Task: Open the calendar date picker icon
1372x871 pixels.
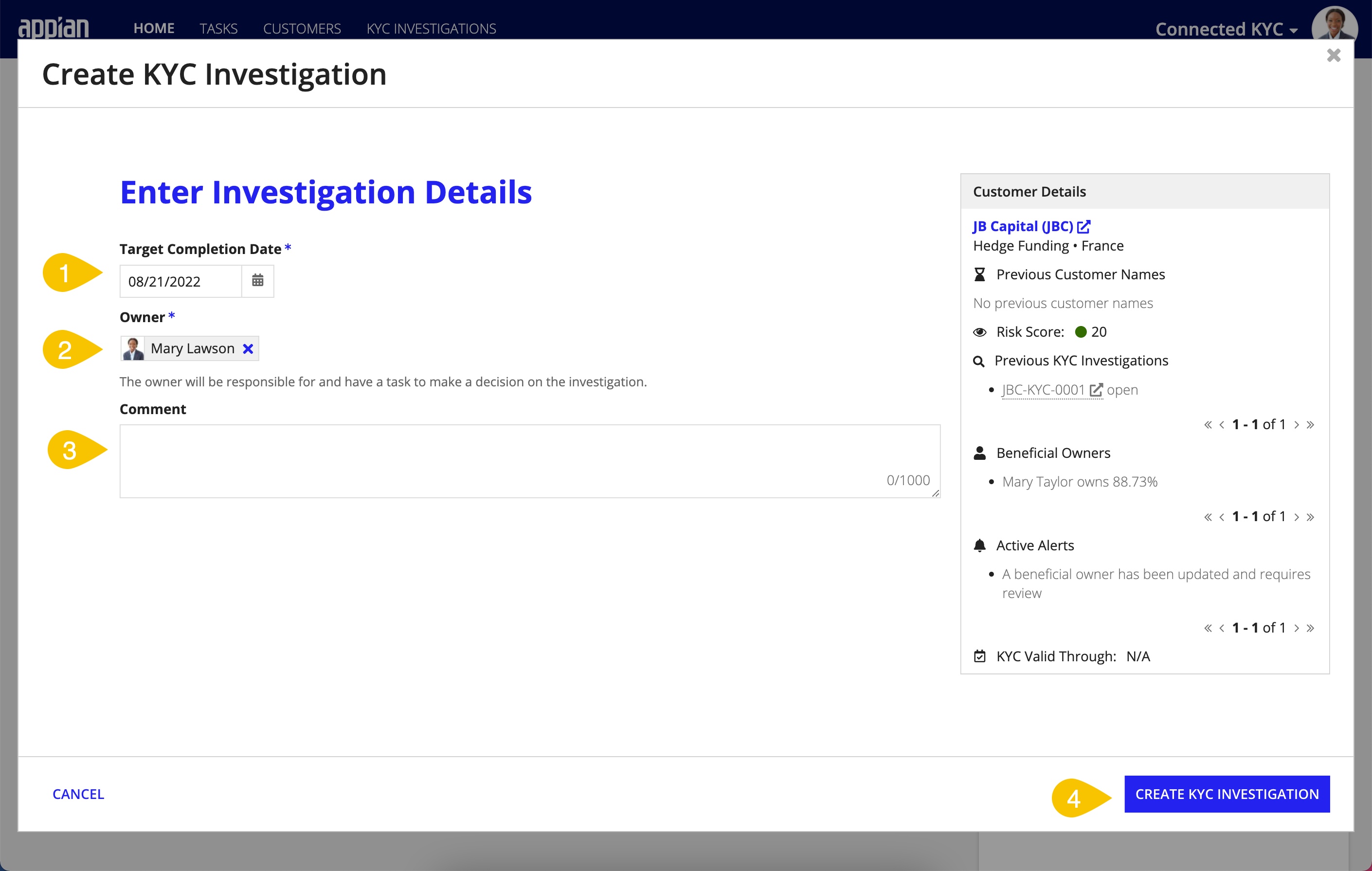Action: pos(257,280)
